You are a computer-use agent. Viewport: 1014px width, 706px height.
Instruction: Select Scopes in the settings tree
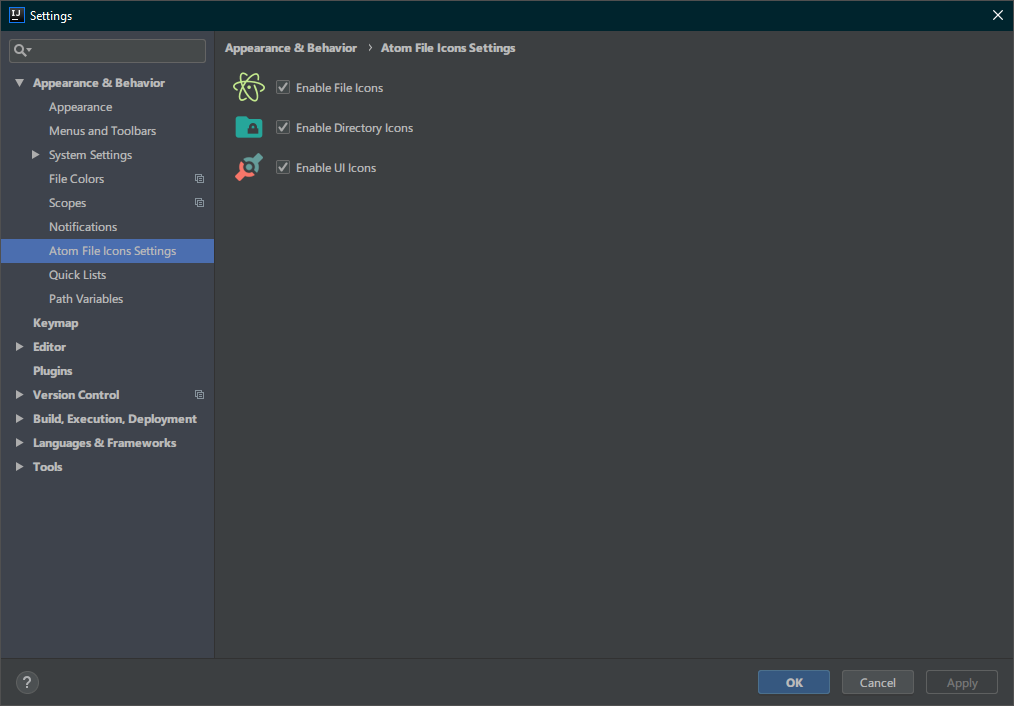(67, 203)
